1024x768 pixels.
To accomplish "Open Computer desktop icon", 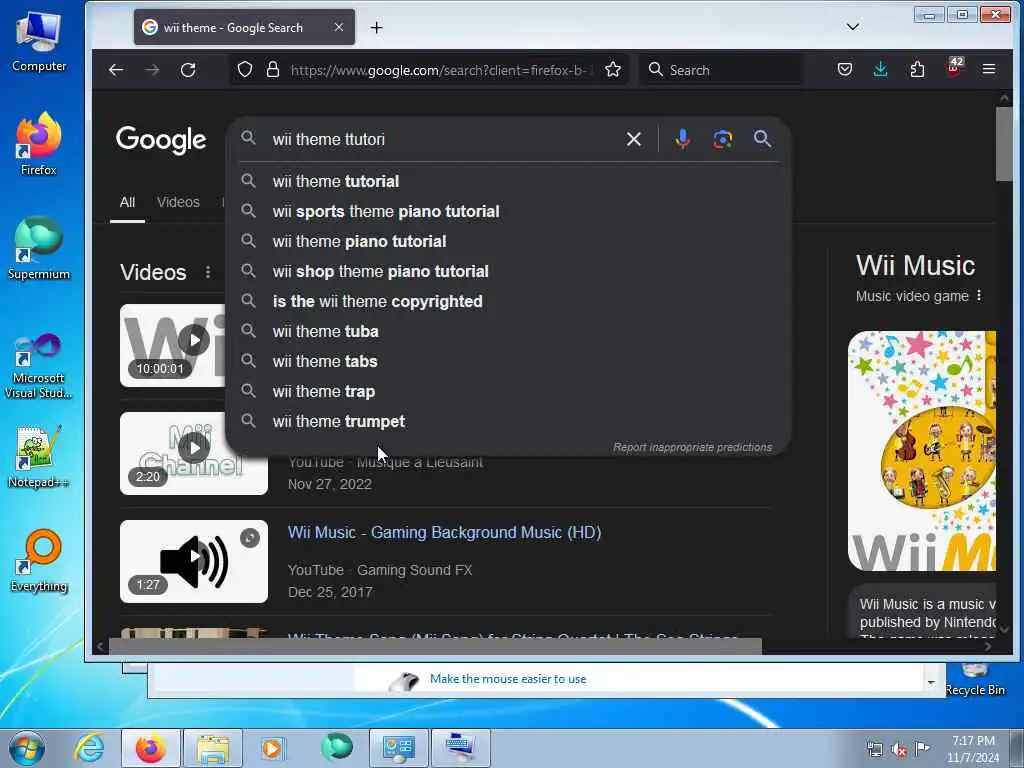I will click(39, 40).
